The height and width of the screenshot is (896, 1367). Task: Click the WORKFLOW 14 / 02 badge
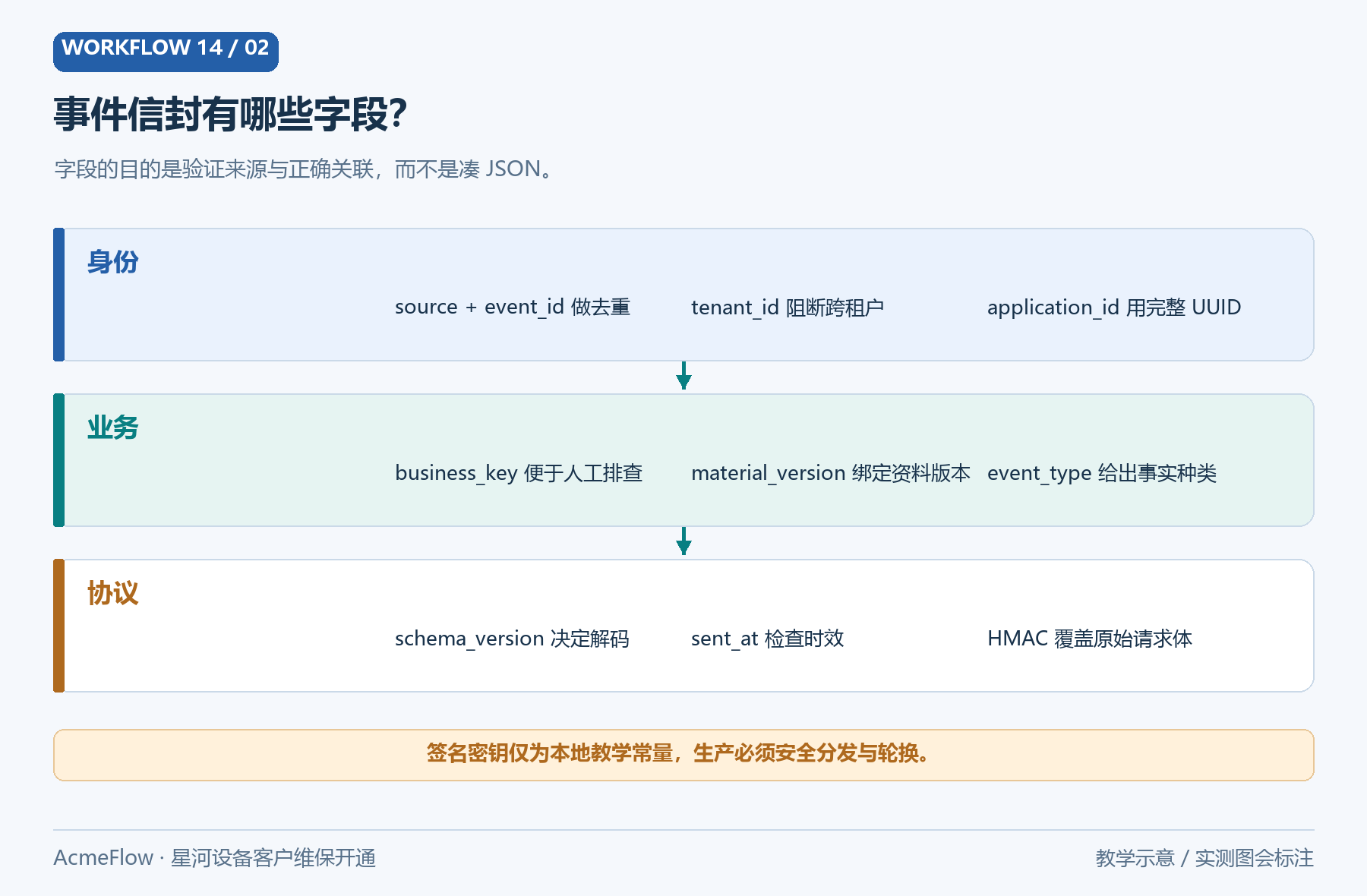[x=166, y=52]
